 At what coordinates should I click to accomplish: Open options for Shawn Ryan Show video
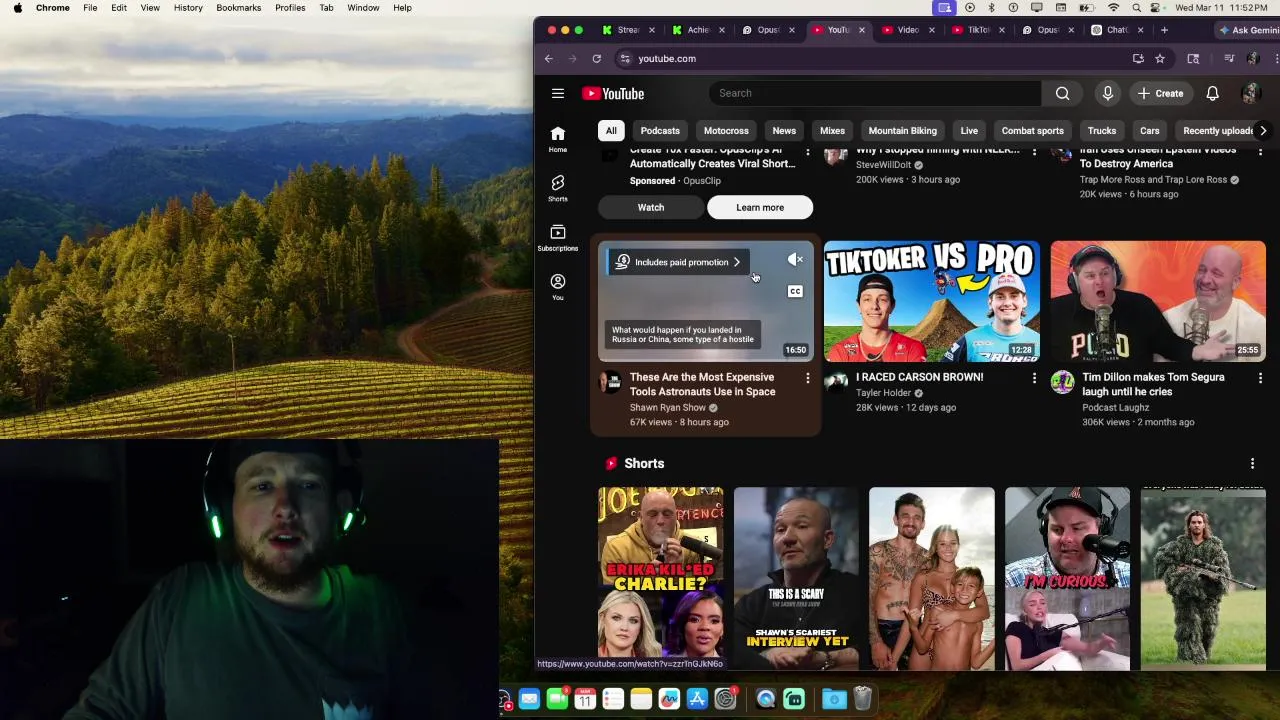(807, 378)
